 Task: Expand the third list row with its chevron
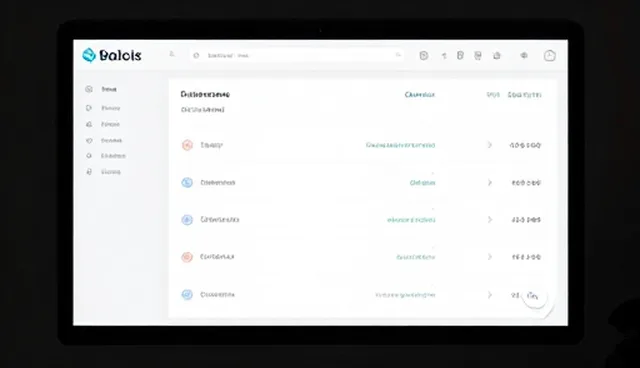click(489, 219)
